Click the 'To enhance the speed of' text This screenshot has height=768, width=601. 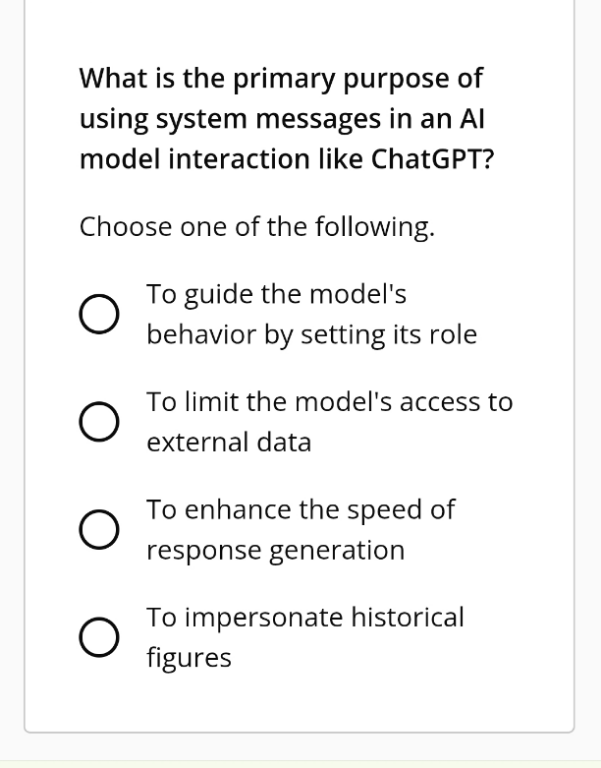[301, 510]
